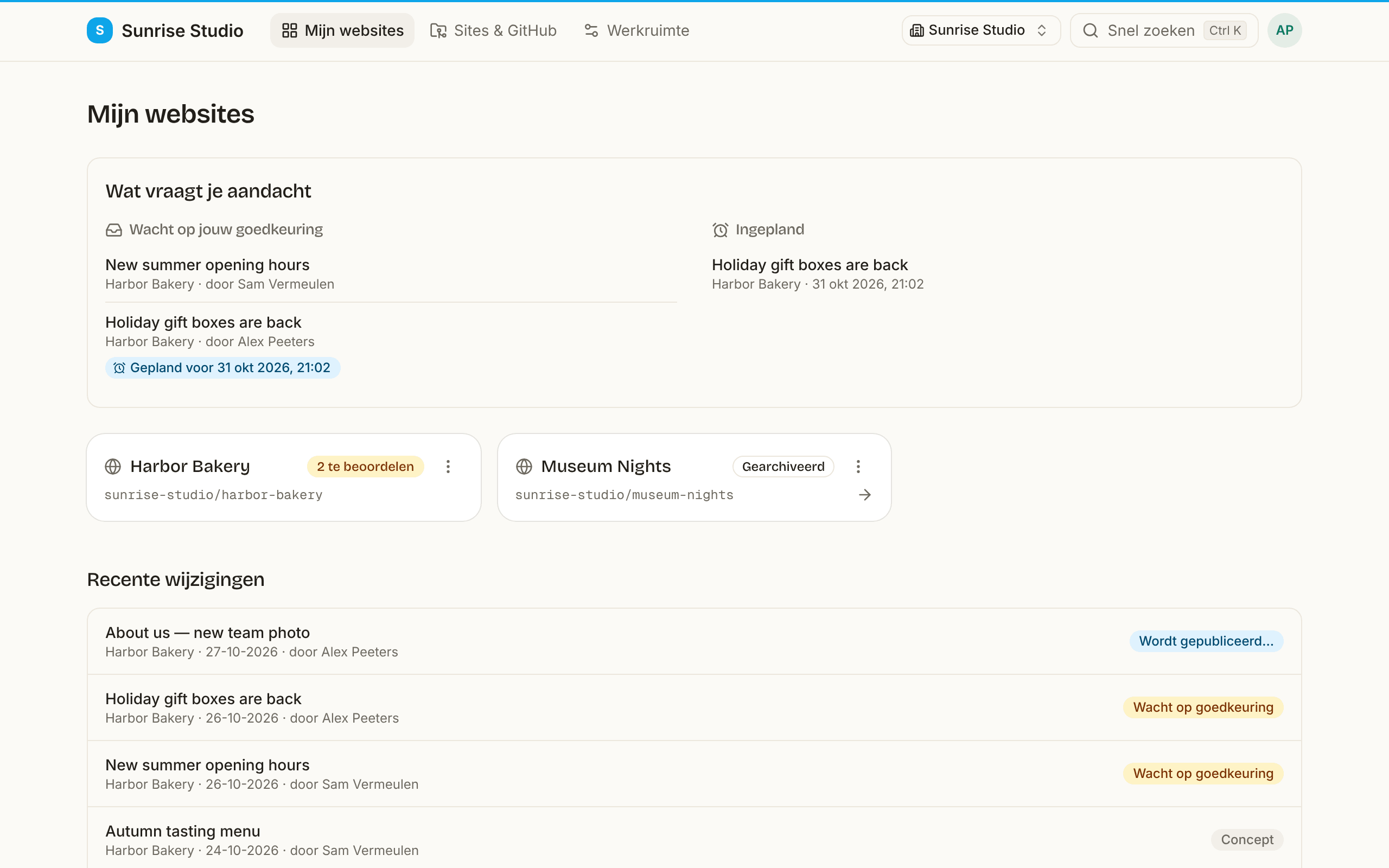Click the folder icon in Sites & GitHub tab
The height and width of the screenshot is (868, 1389).
tap(438, 30)
